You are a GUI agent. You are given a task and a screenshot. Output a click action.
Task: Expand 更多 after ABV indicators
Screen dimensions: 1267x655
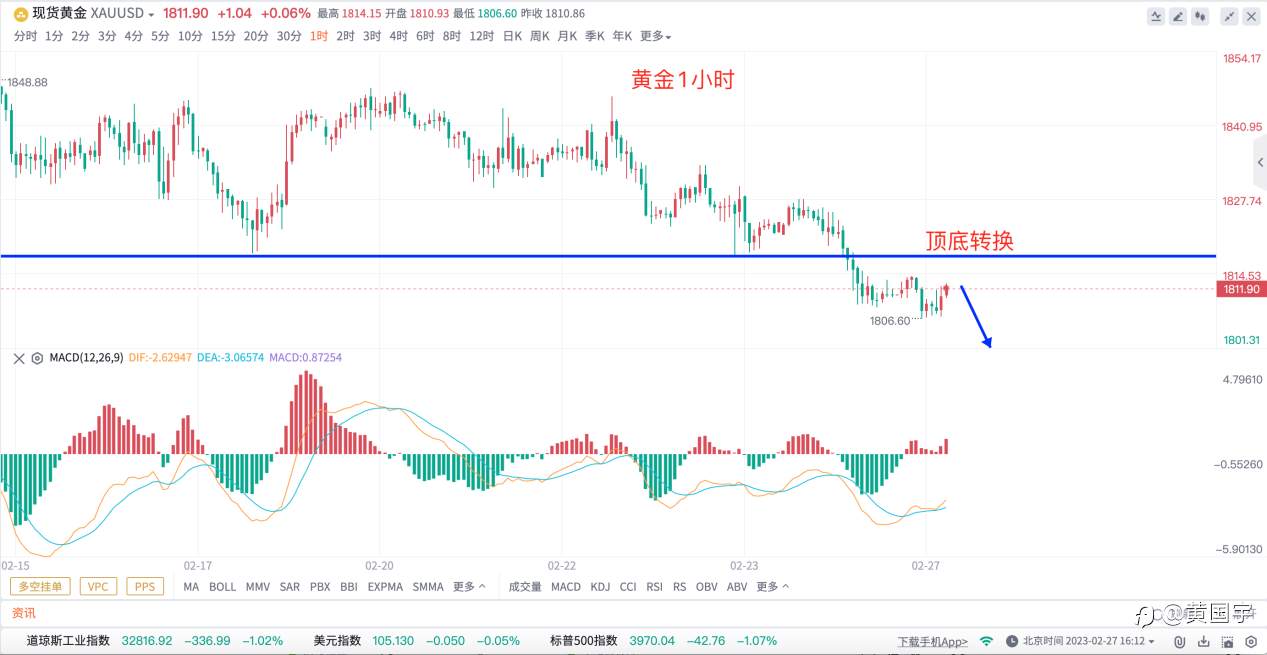coord(773,587)
